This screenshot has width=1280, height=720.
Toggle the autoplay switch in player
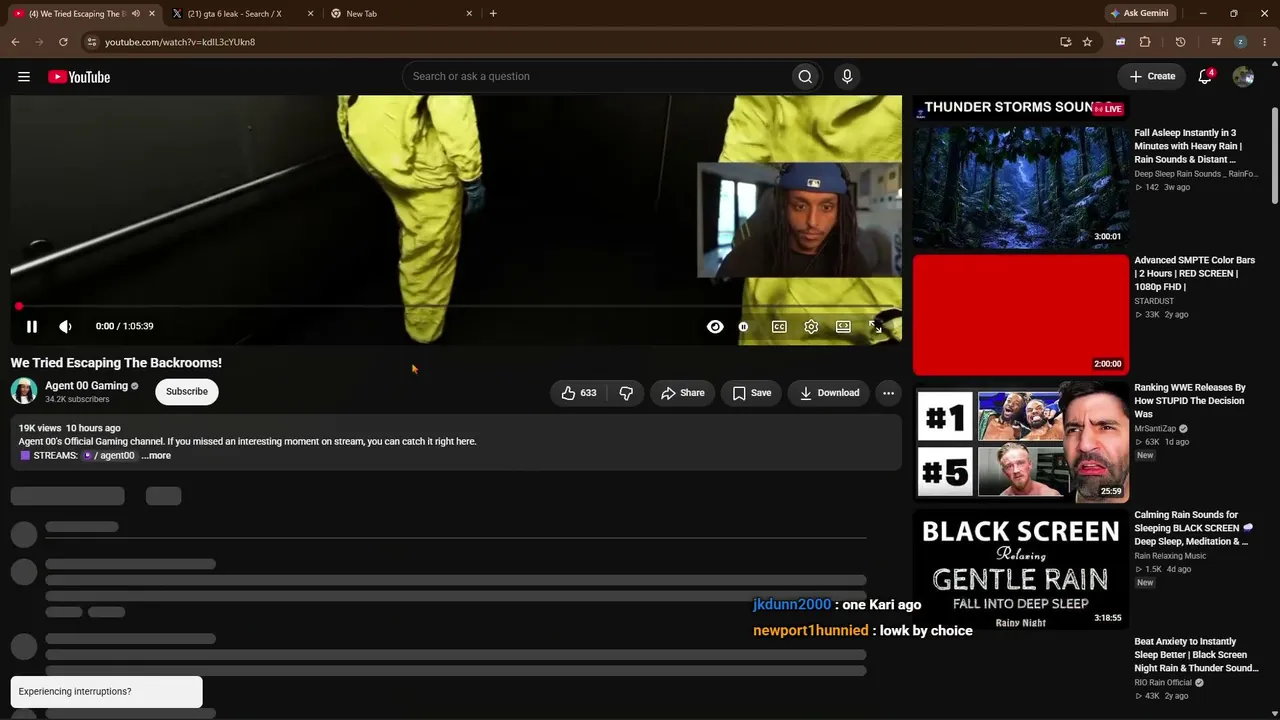[743, 327]
